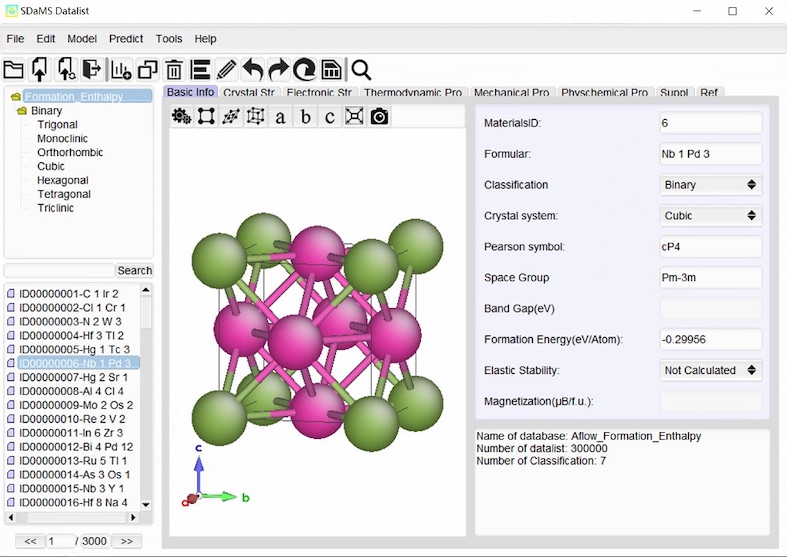Click the Formation Energy input field
787x557 pixels.
coord(711,339)
